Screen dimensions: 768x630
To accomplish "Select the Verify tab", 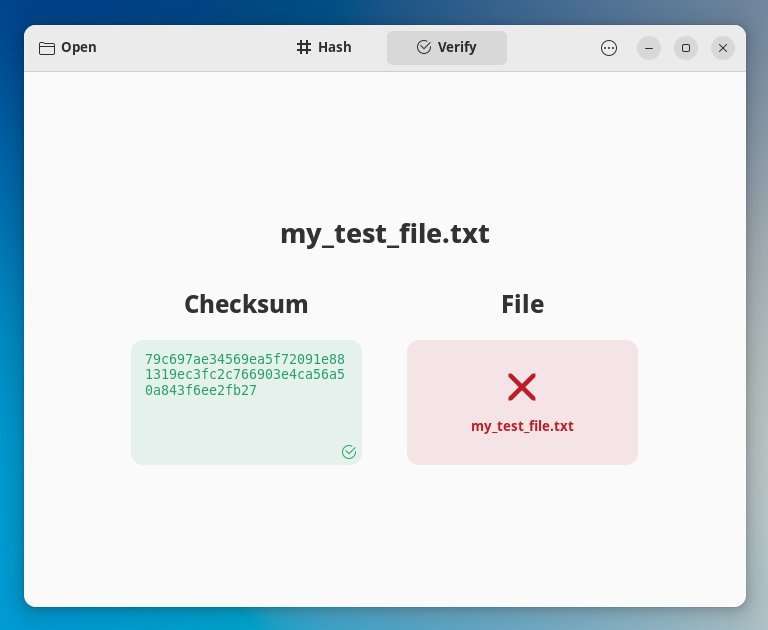I will 447,47.
